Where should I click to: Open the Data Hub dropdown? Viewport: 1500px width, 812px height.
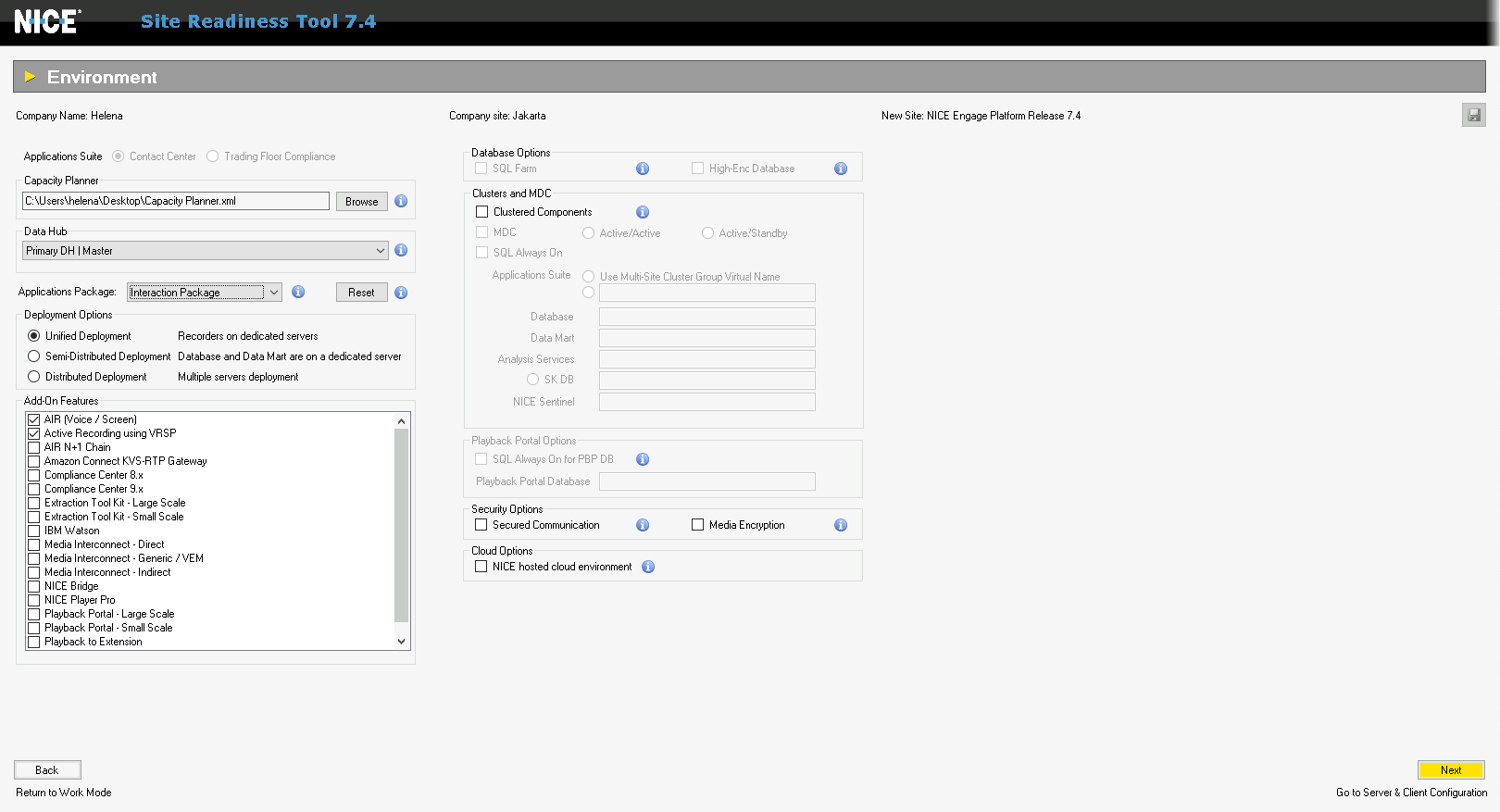(380, 251)
